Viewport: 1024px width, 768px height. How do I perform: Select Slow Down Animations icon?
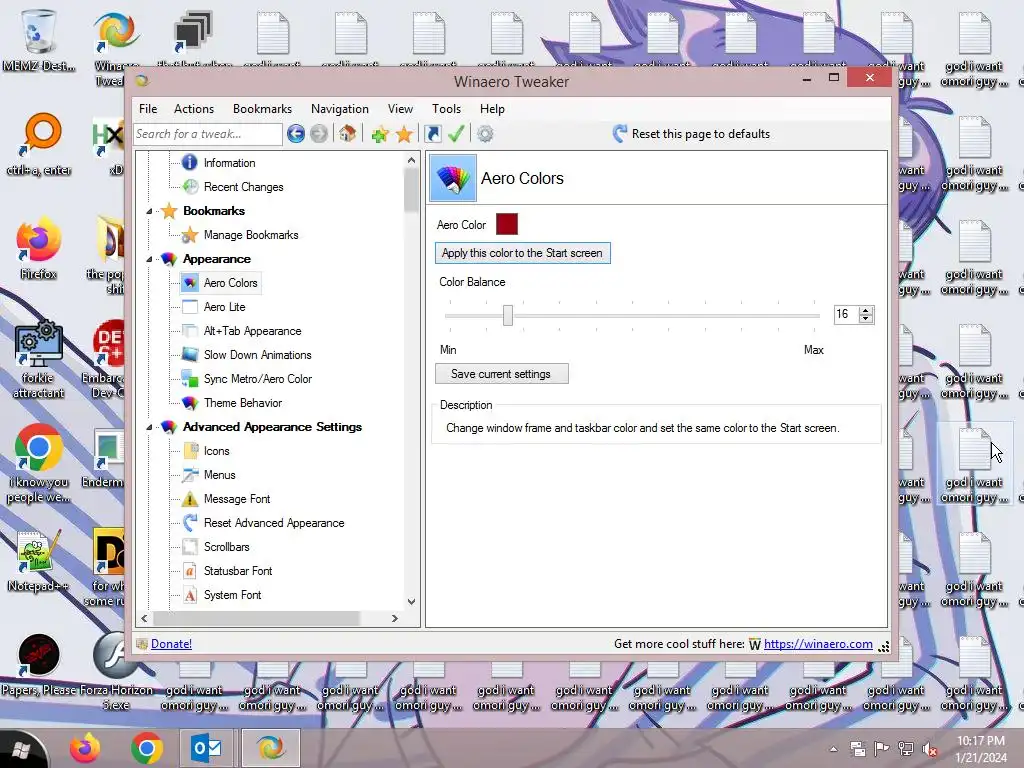pyautogui.click(x=189, y=355)
